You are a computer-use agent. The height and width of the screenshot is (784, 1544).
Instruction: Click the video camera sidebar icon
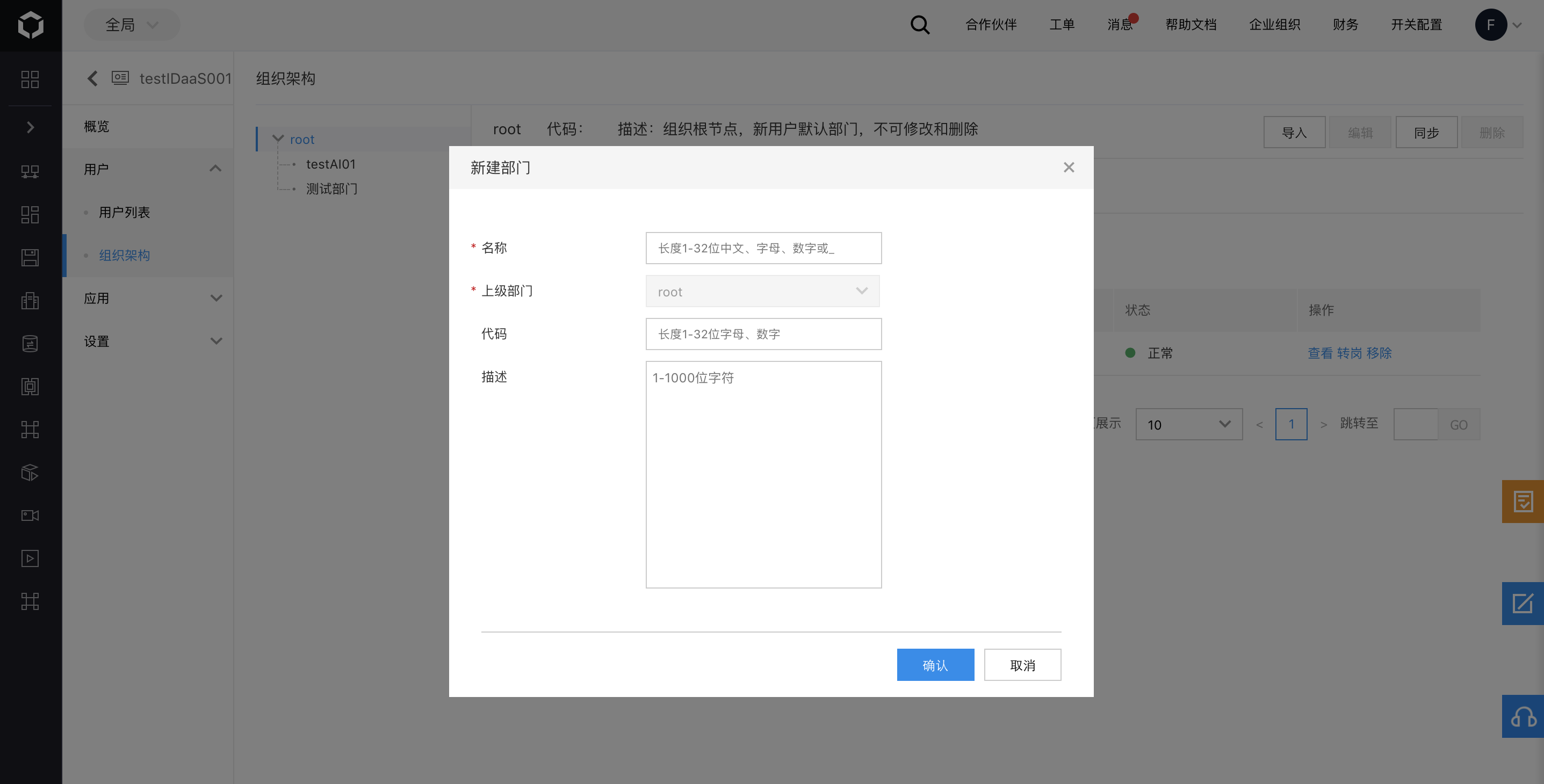point(30,516)
